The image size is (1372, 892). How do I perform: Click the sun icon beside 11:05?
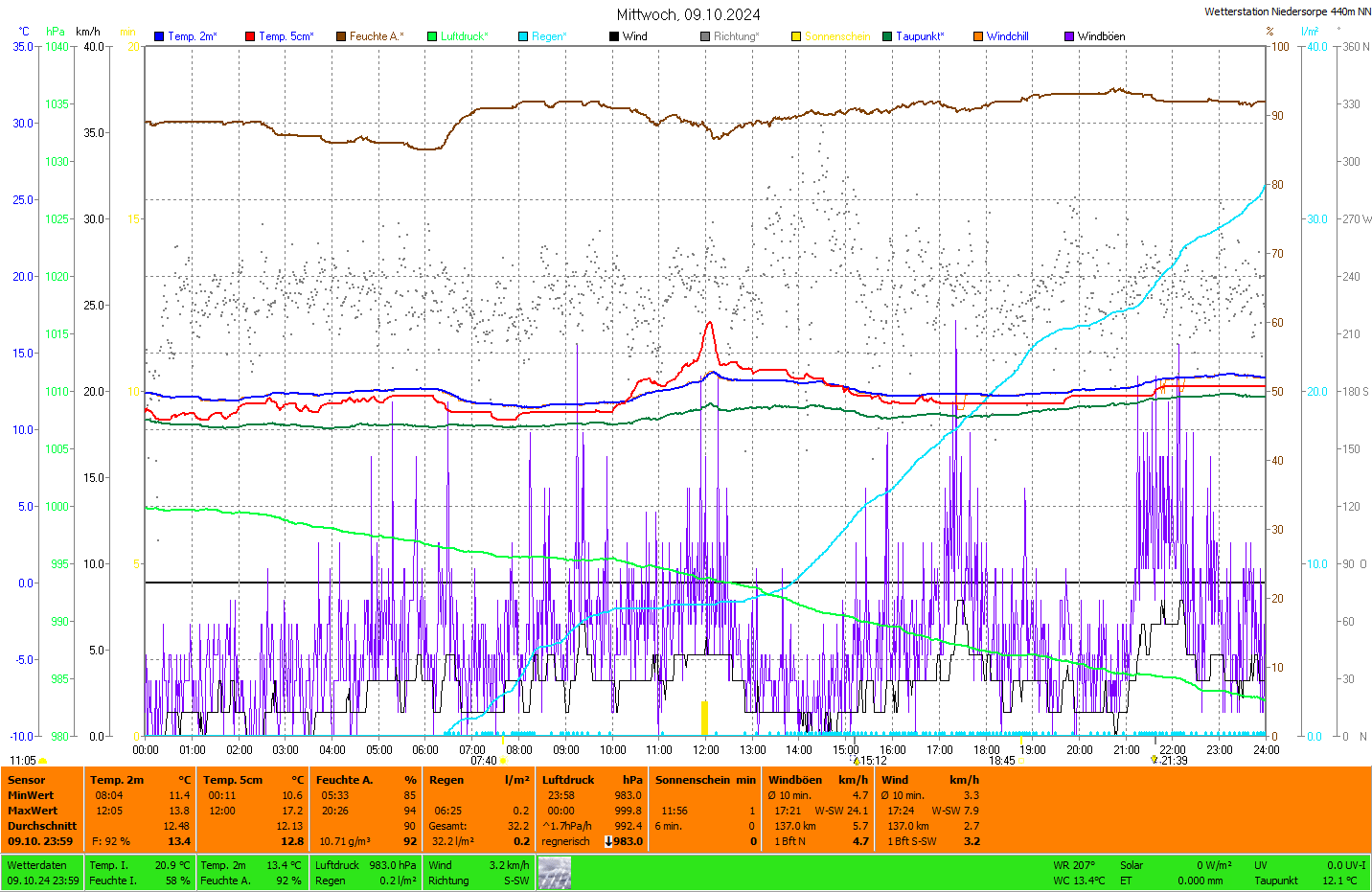click(x=43, y=761)
